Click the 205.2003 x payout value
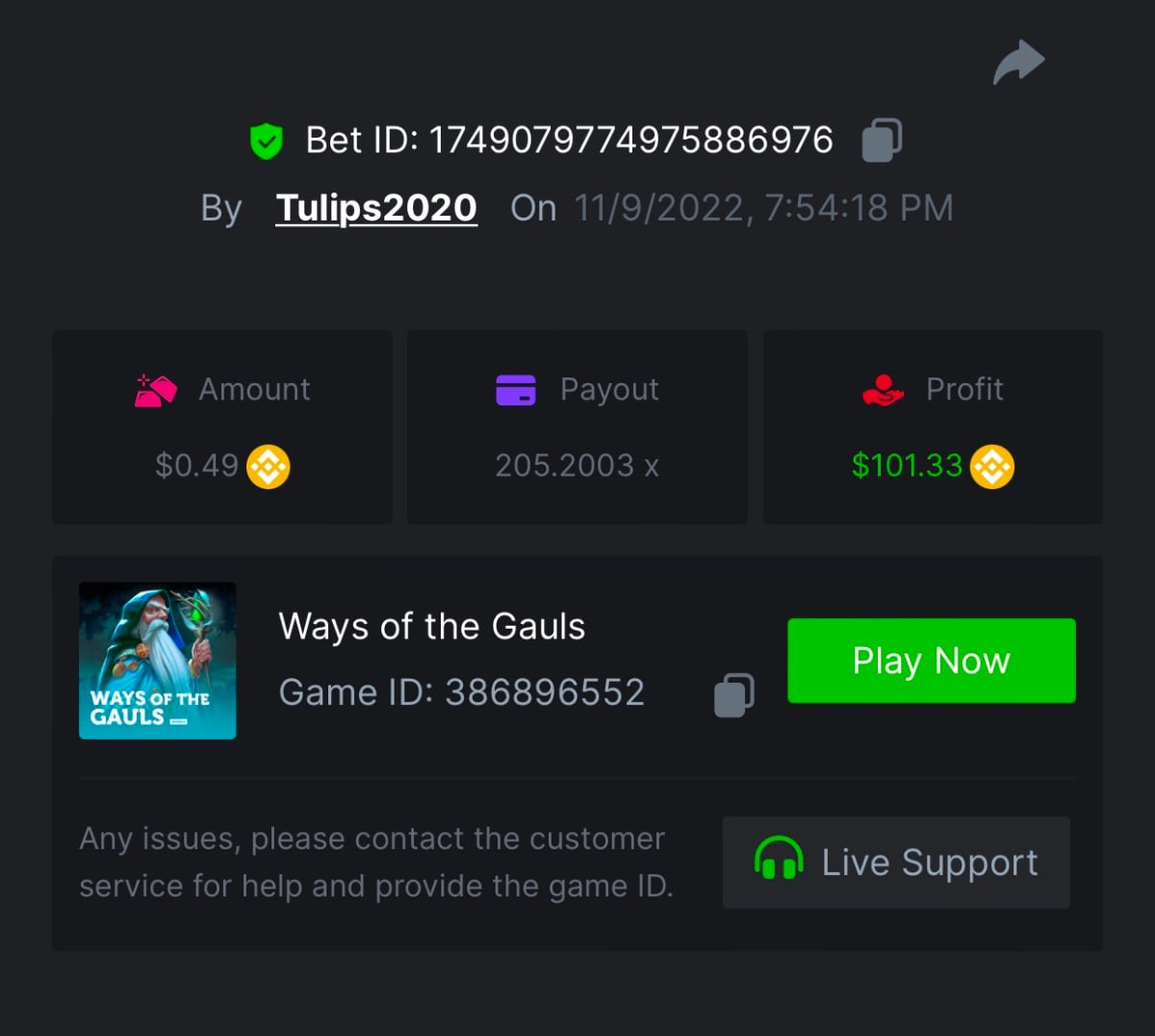Viewport: 1155px width, 1036px height. coord(577,466)
